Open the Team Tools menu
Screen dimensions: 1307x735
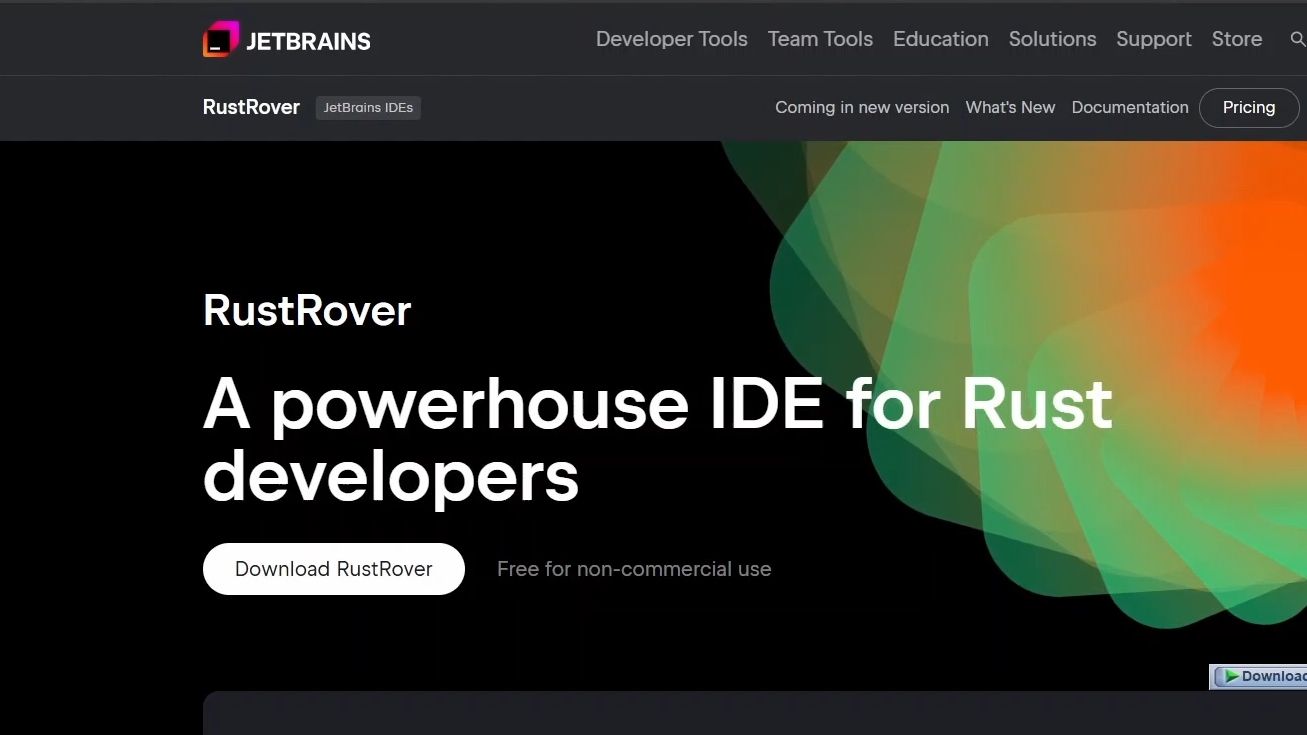click(820, 39)
